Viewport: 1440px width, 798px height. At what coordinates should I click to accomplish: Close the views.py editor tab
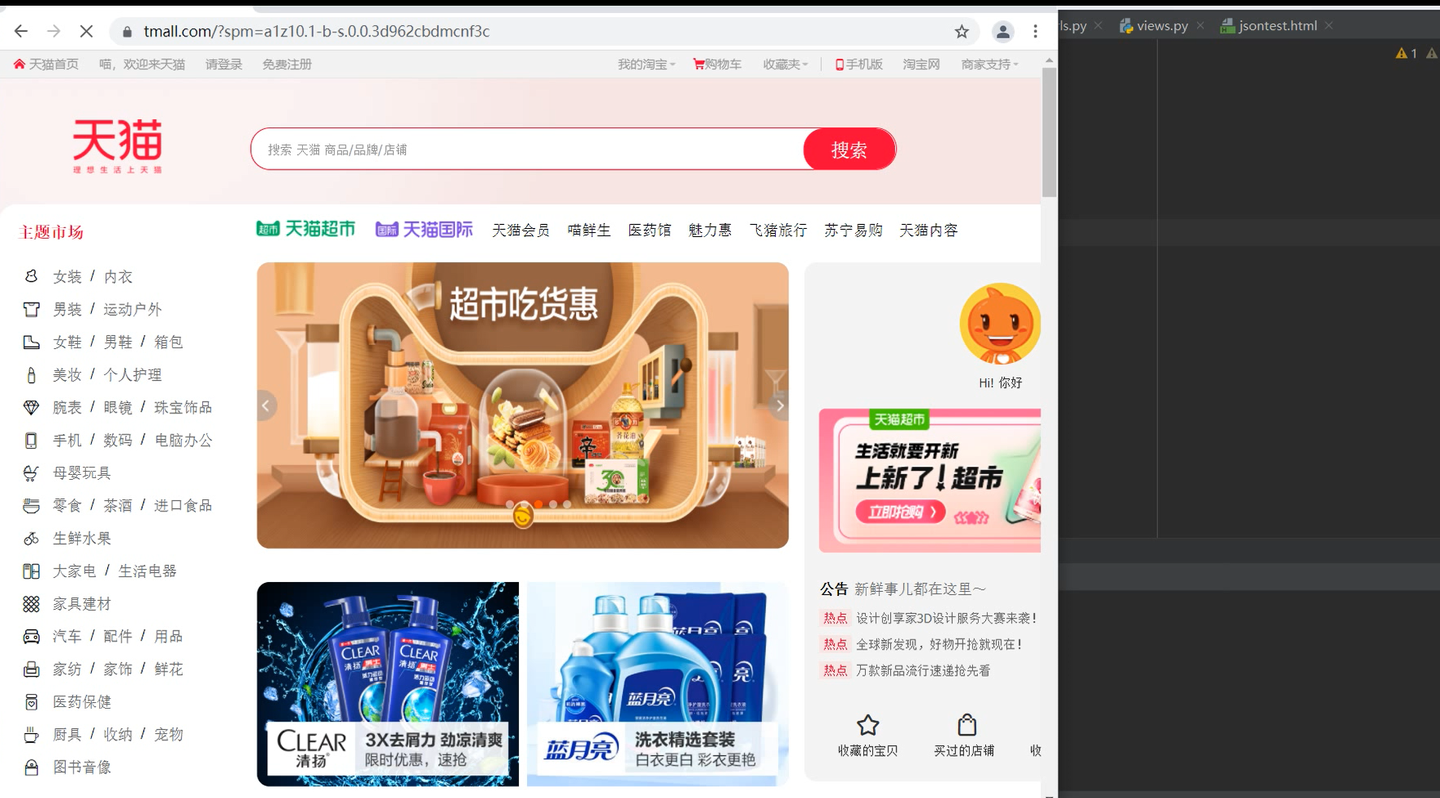click(1200, 26)
